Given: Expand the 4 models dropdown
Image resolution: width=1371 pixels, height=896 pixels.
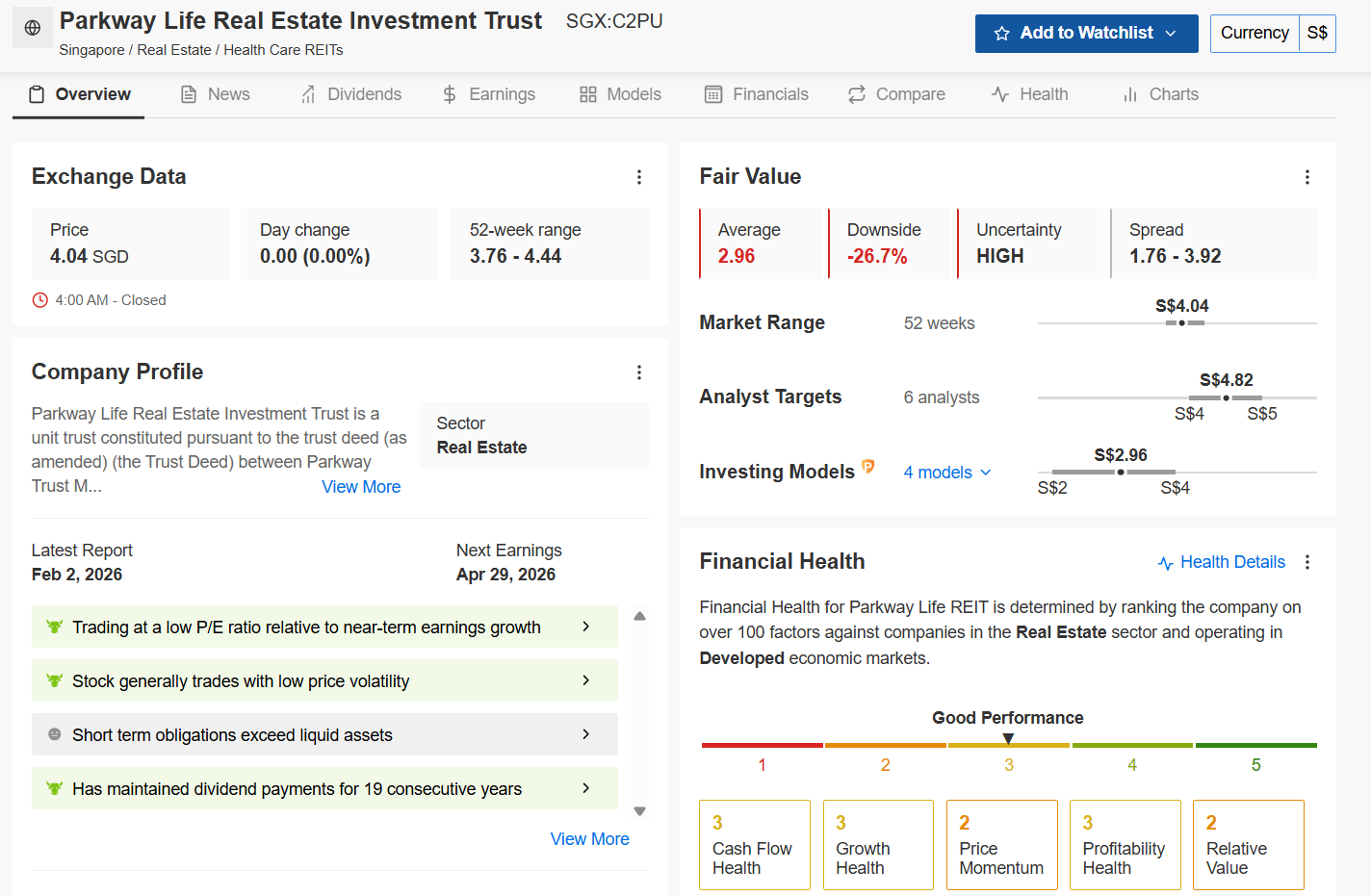Looking at the screenshot, I should pos(947,473).
